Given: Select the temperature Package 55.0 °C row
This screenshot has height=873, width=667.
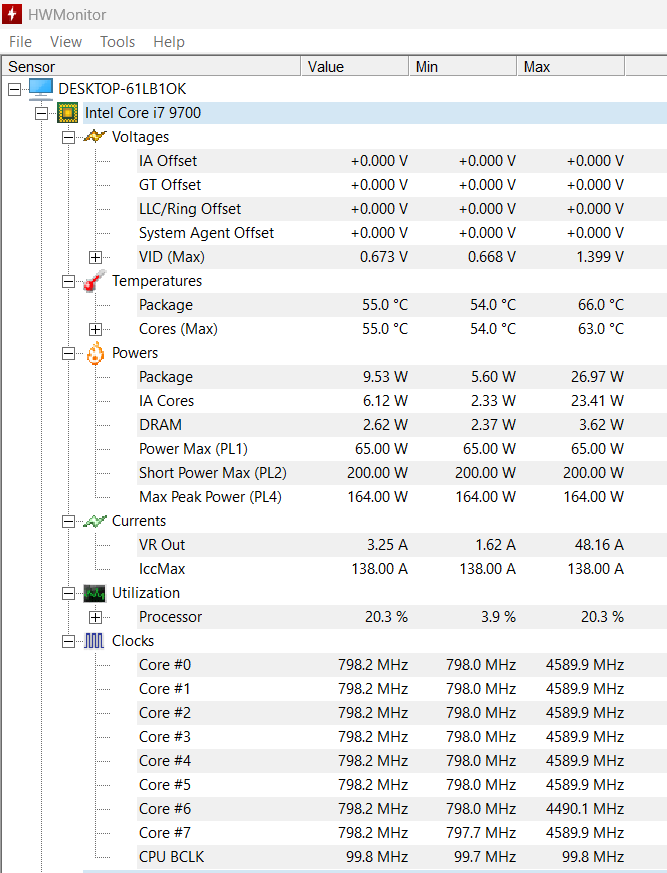Looking at the screenshot, I should point(403,305).
